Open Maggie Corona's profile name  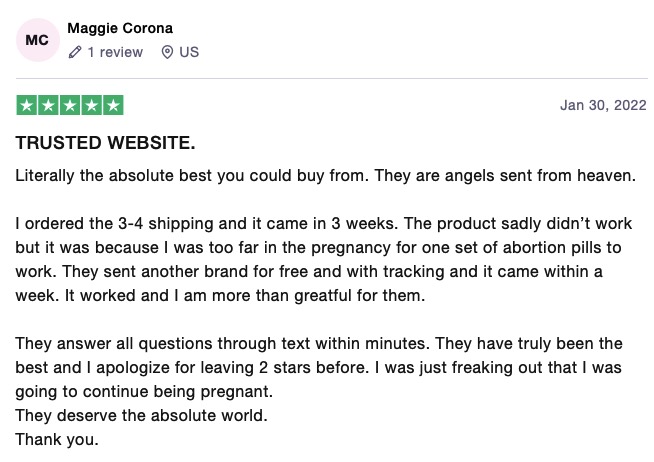pos(120,28)
